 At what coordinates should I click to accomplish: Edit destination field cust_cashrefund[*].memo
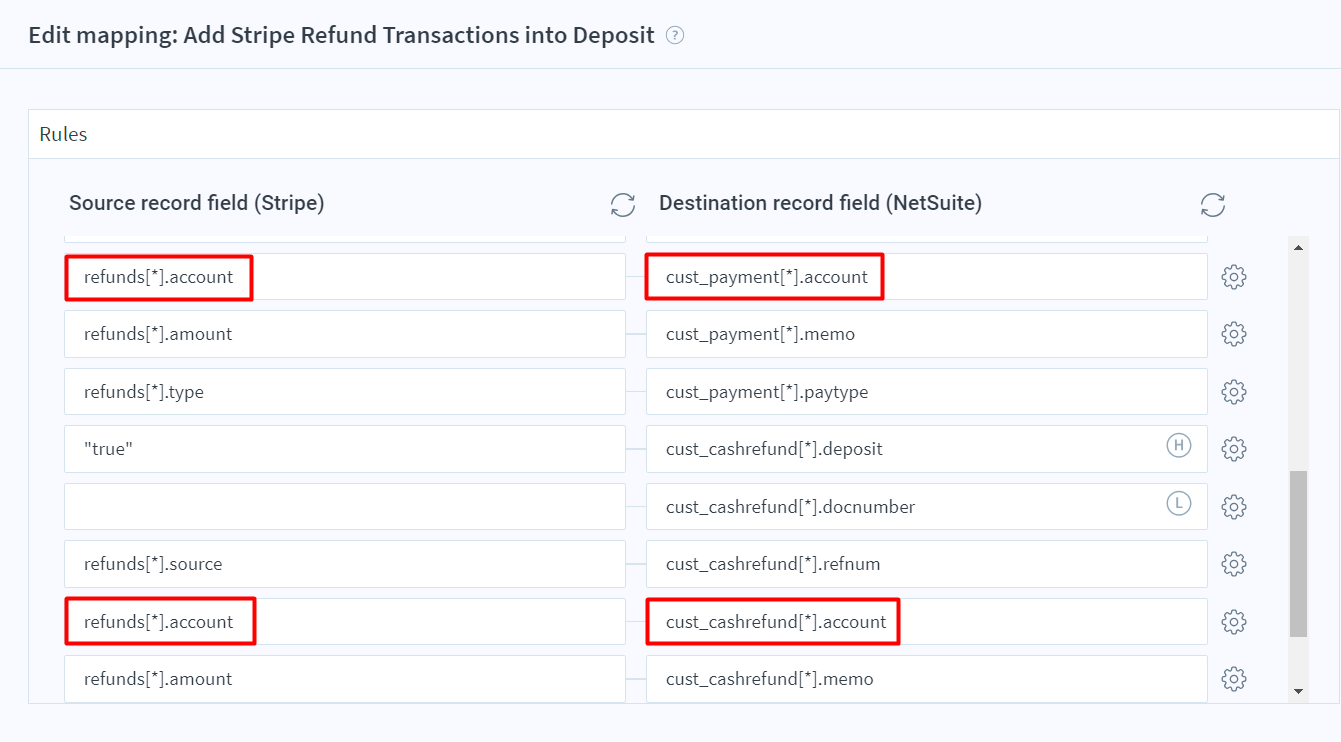927,679
